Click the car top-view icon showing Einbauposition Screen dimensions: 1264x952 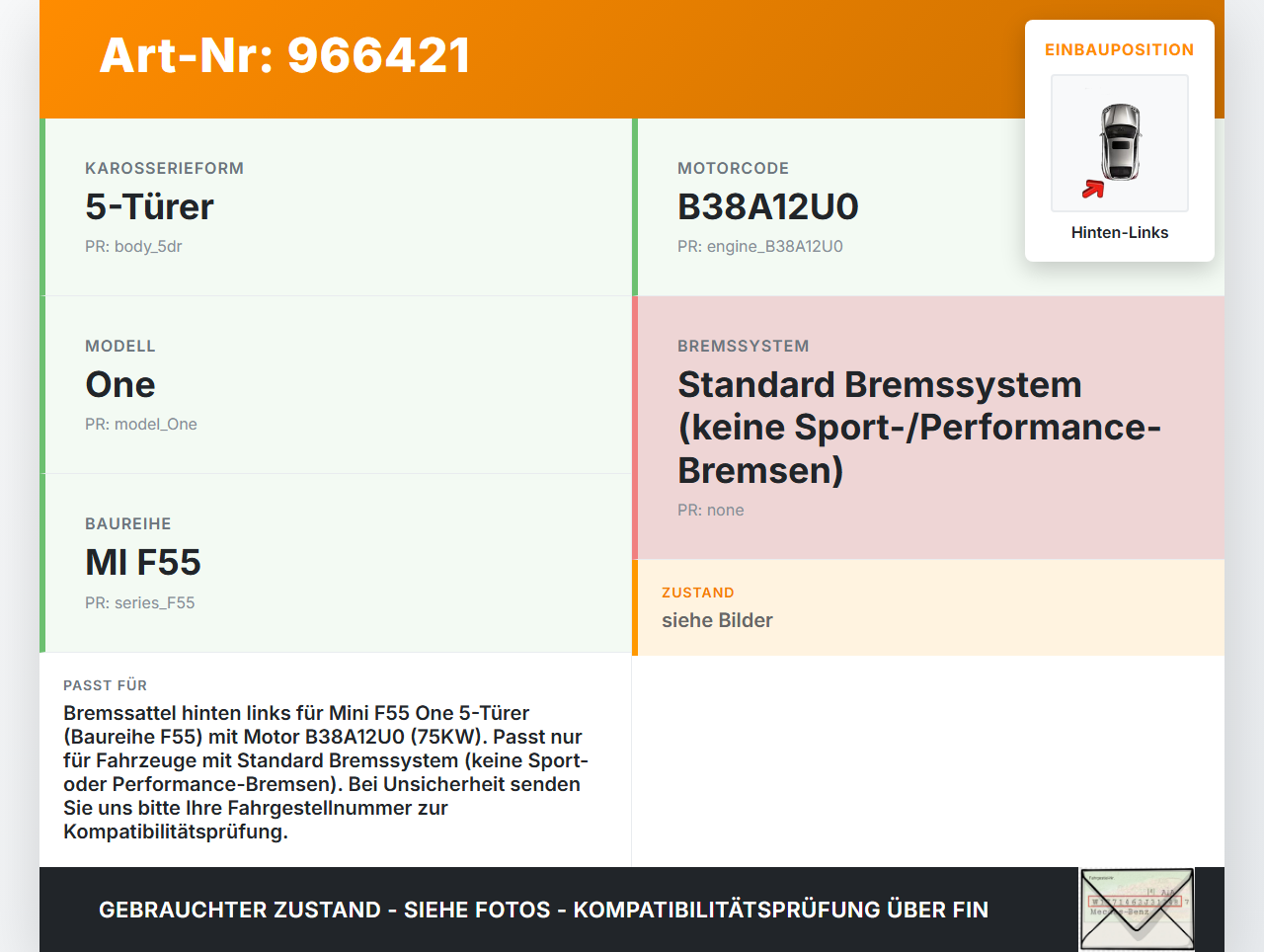[1119, 142]
